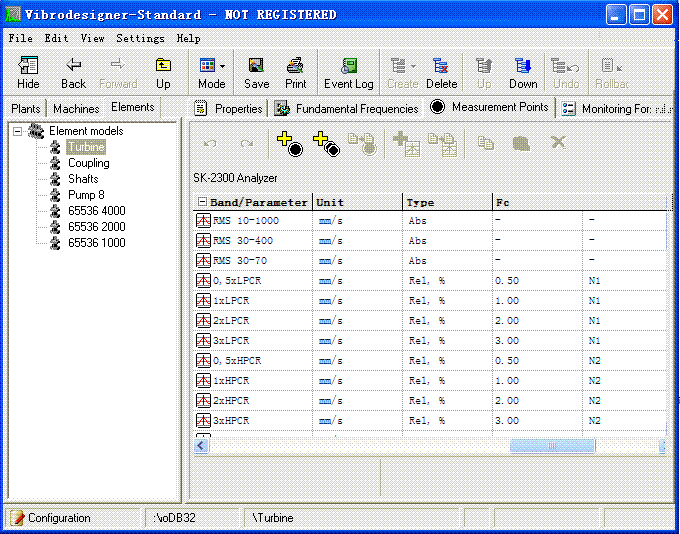Click the 3xHPCR row spectrum icon
The image size is (680, 534).
pos(203,420)
